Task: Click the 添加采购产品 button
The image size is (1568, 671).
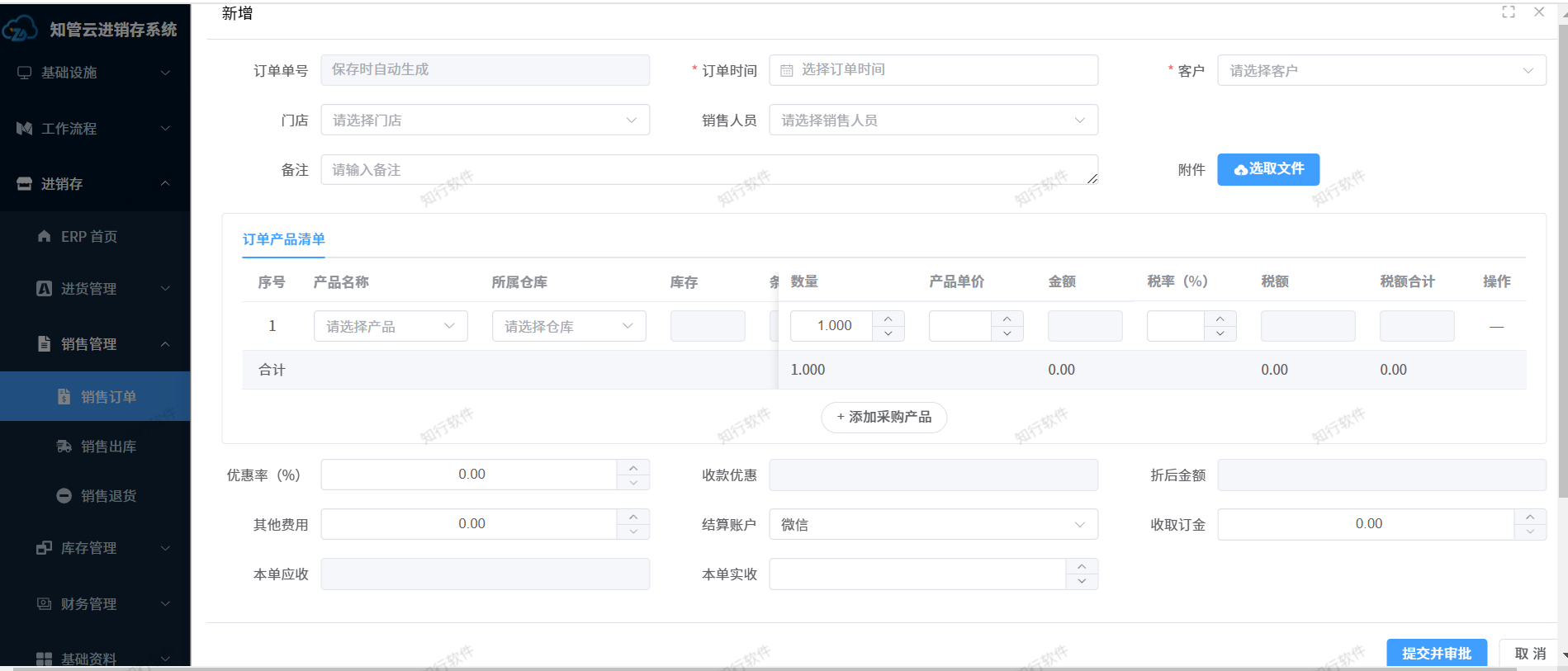Action: click(x=883, y=418)
